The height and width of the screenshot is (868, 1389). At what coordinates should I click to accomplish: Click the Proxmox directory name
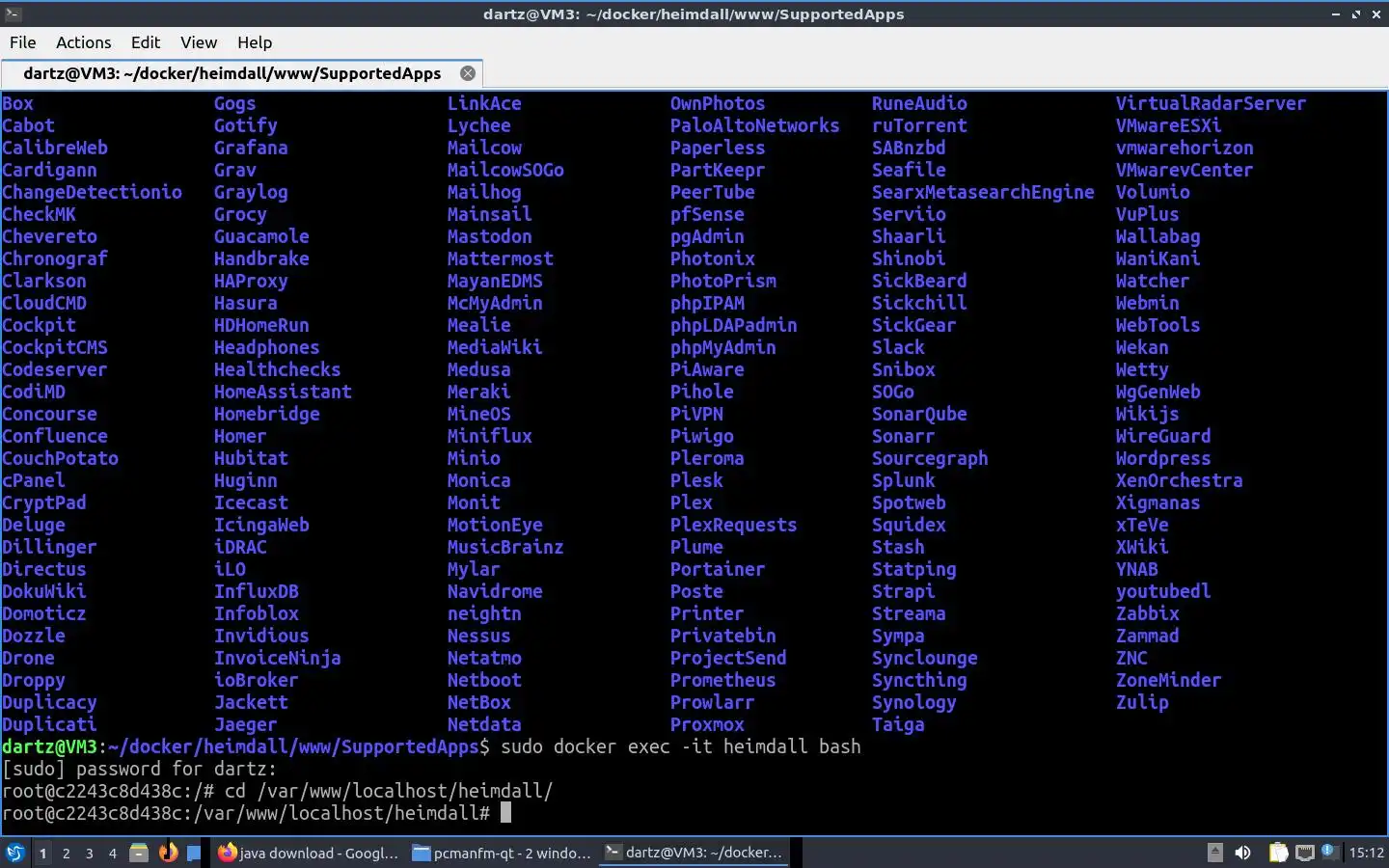click(x=707, y=724)
